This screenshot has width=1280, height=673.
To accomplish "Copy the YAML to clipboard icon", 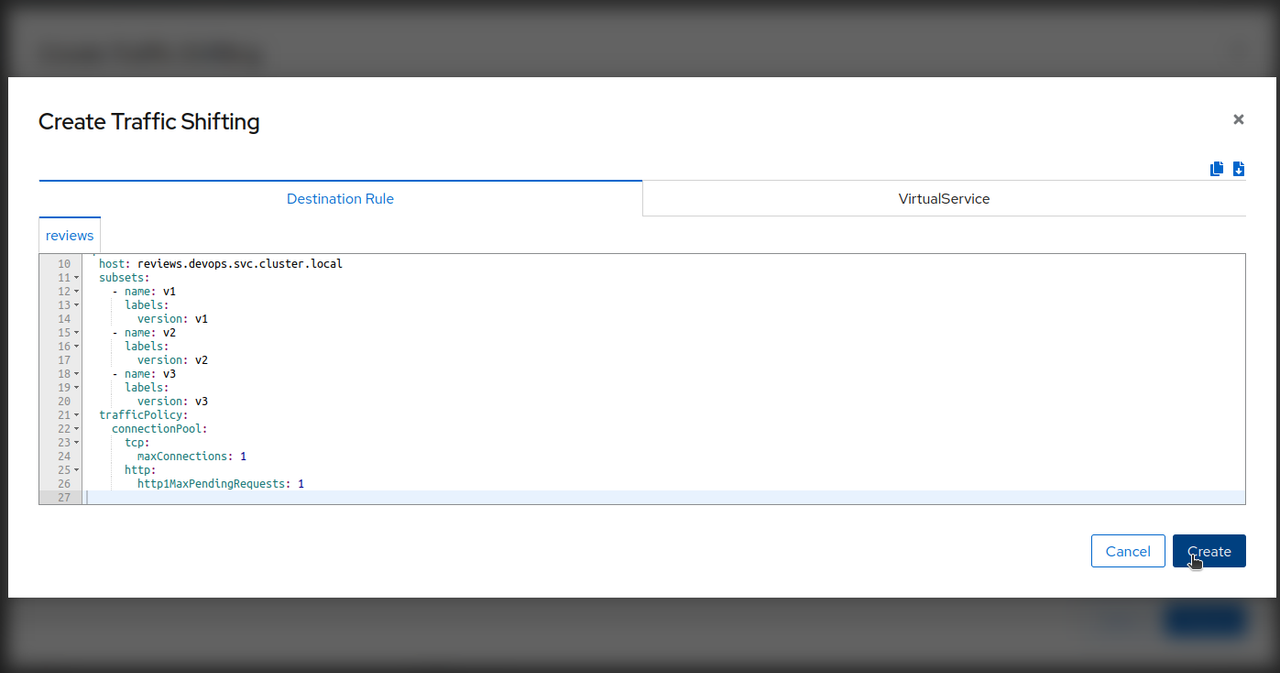I will (1216, 169).
